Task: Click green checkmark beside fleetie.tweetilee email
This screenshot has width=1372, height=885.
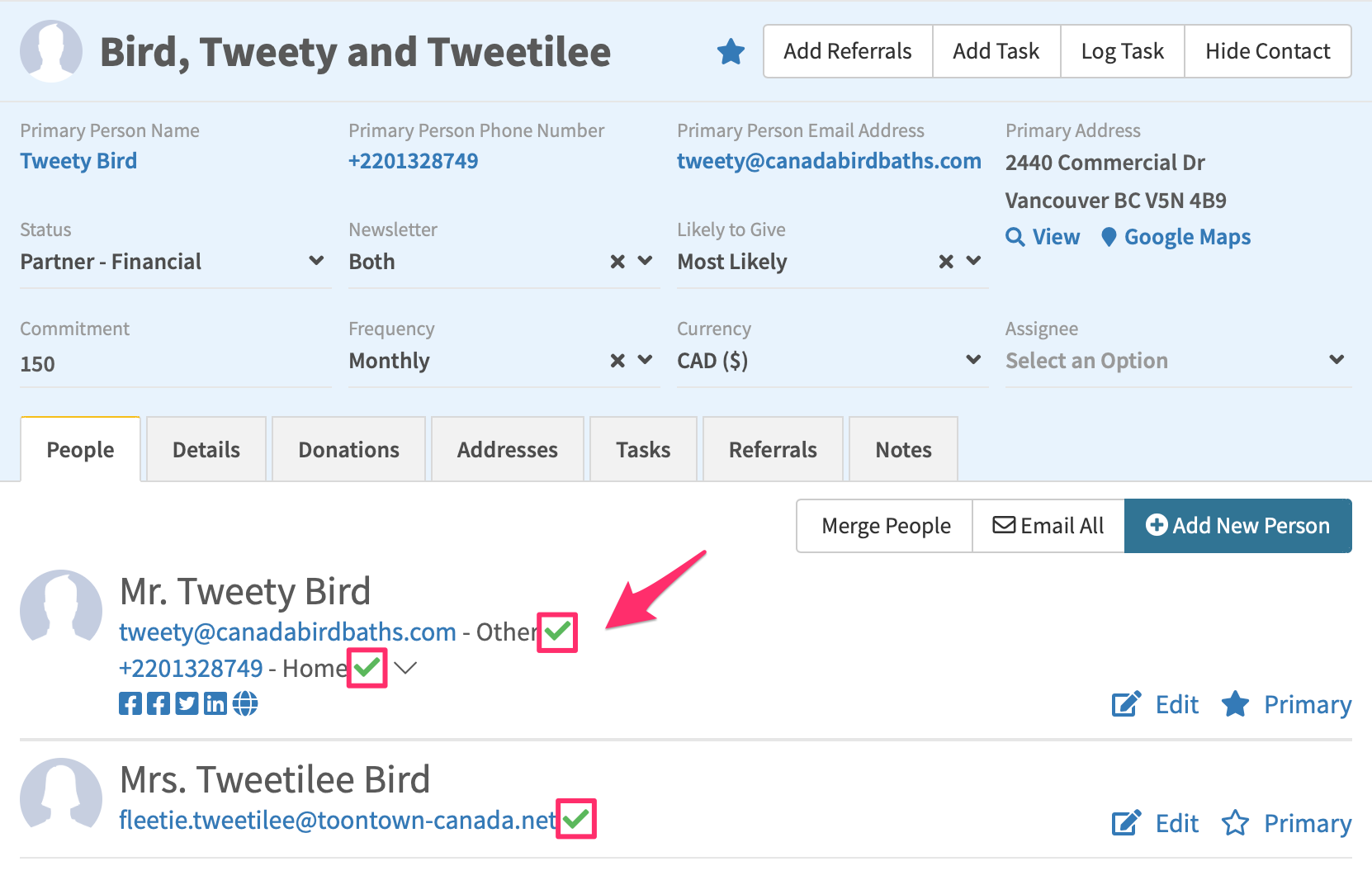Action: click(x=575, y=819)
